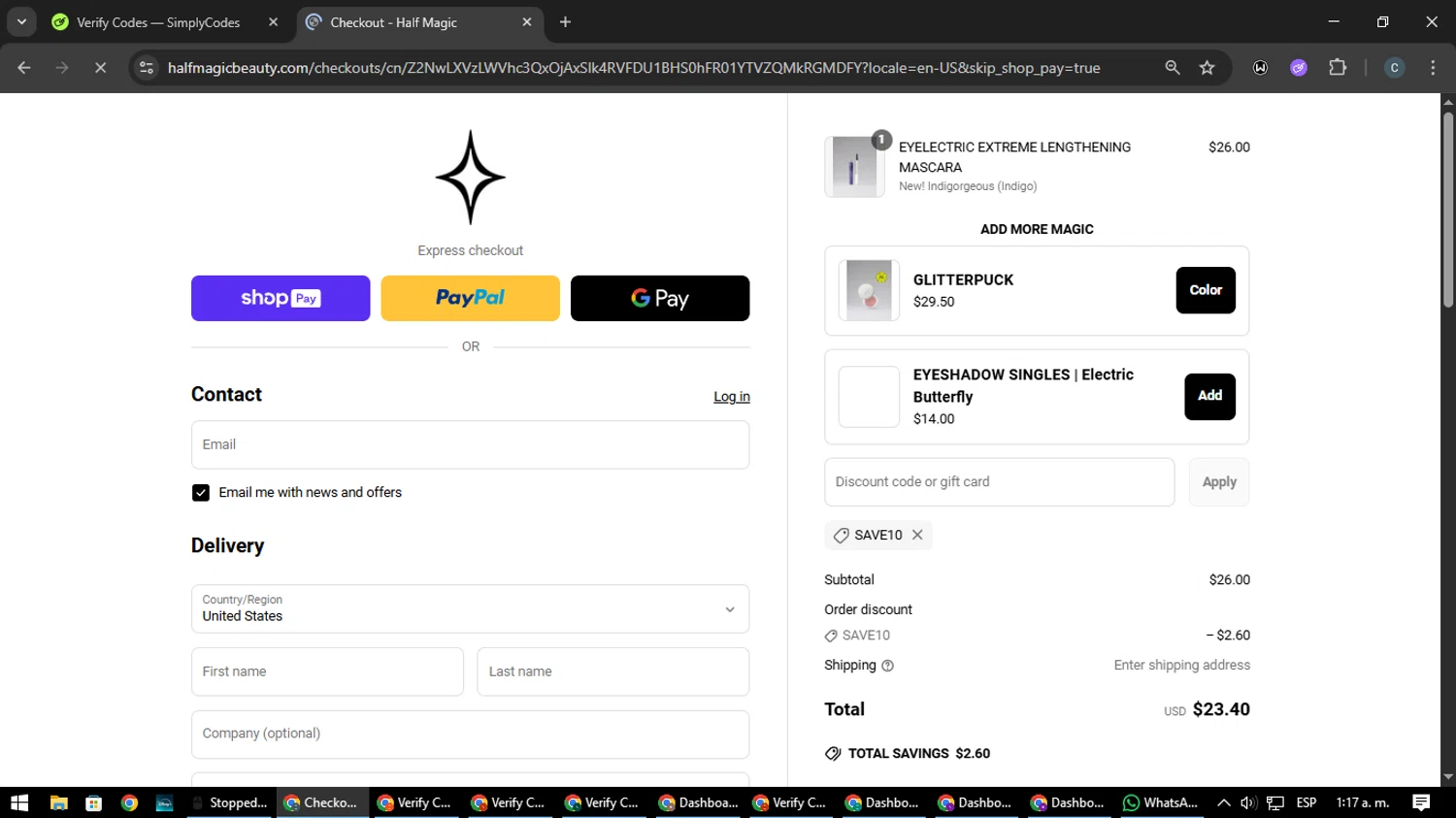Click the TOTAL SAVINGS tag icon
The width and height of the screenshot is (1456, 818).
[833, 754]
